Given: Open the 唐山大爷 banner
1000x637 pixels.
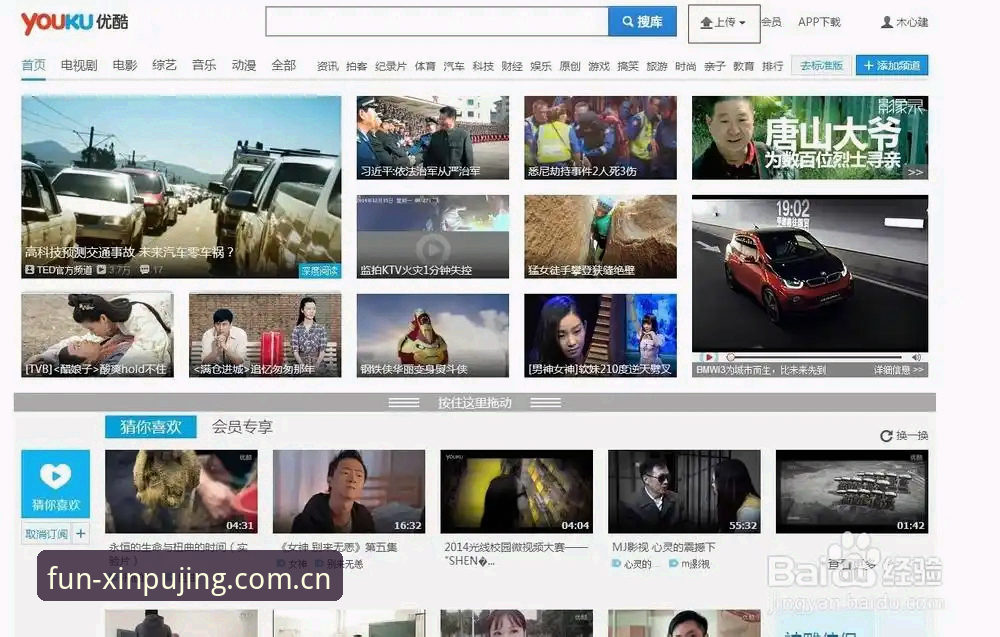Looking at the screenshot, I should (x=810, y=138).
